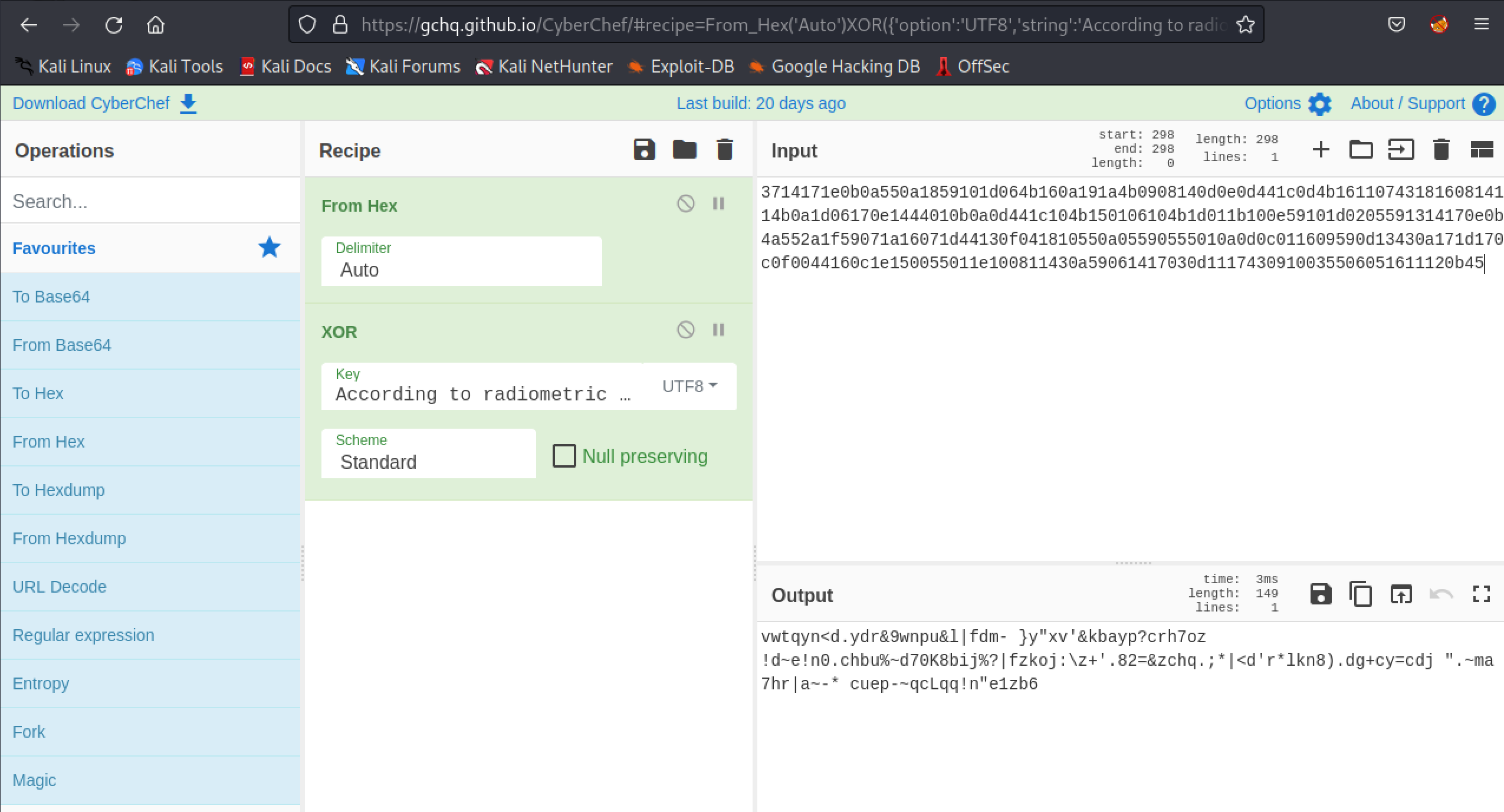1504x812 pixels.
Task: Load a recipe via folder icon
Action: point(684,150)
